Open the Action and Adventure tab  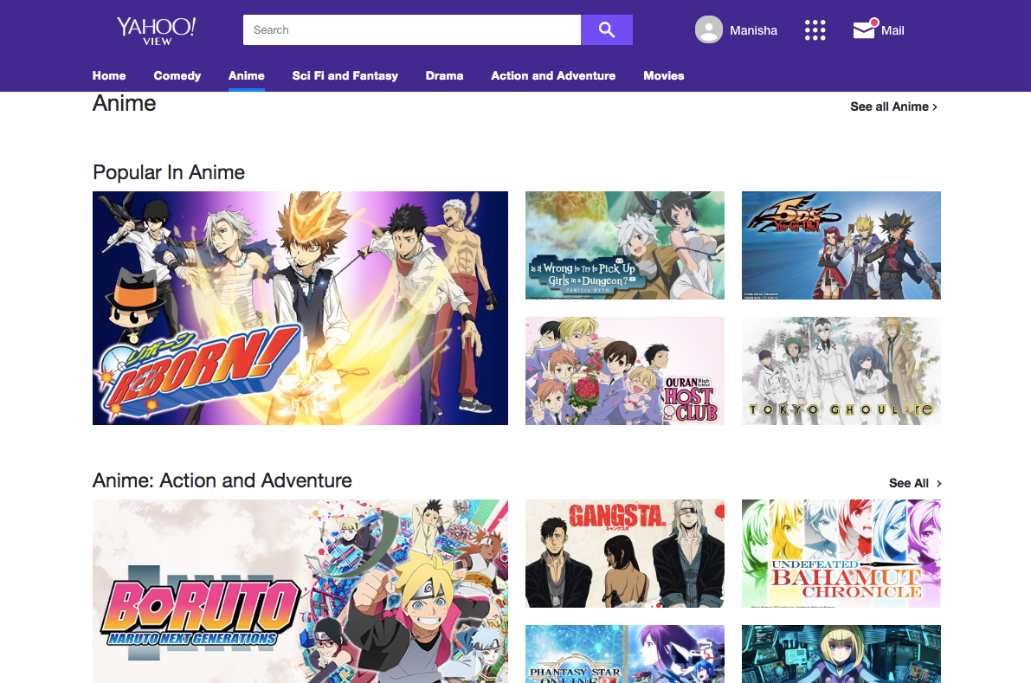point(553,76)
